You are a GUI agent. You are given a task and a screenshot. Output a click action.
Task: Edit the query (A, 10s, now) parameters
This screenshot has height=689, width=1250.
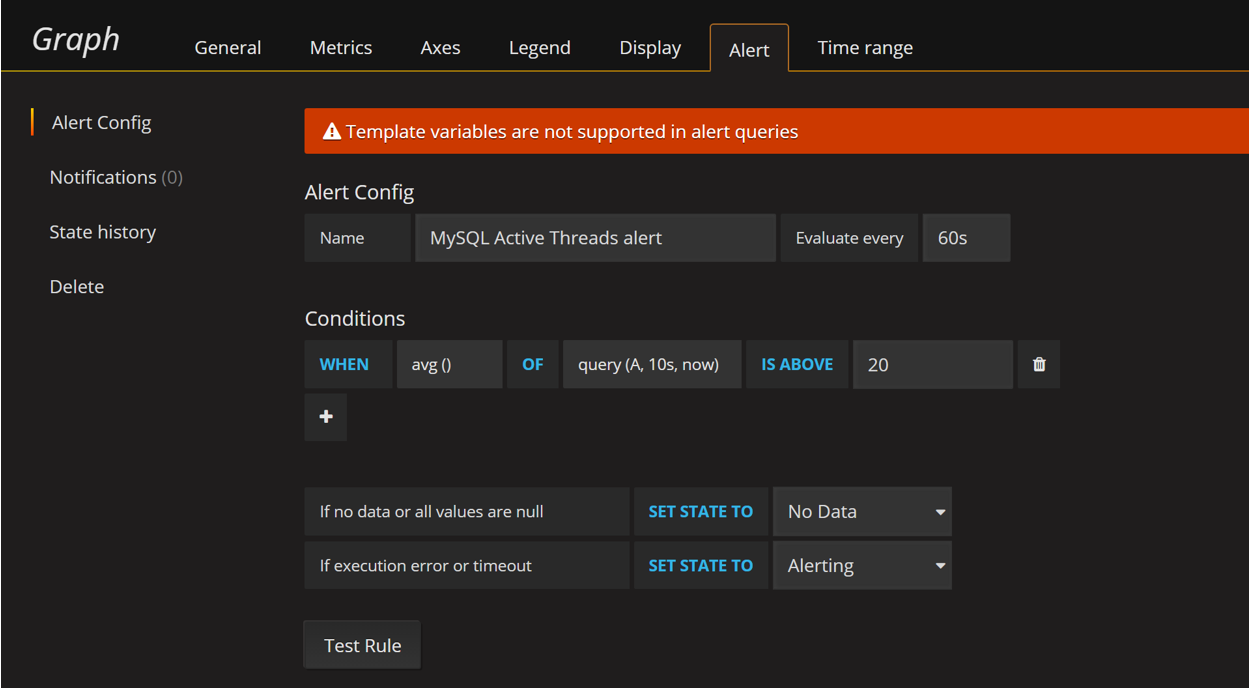pos(652,364)
